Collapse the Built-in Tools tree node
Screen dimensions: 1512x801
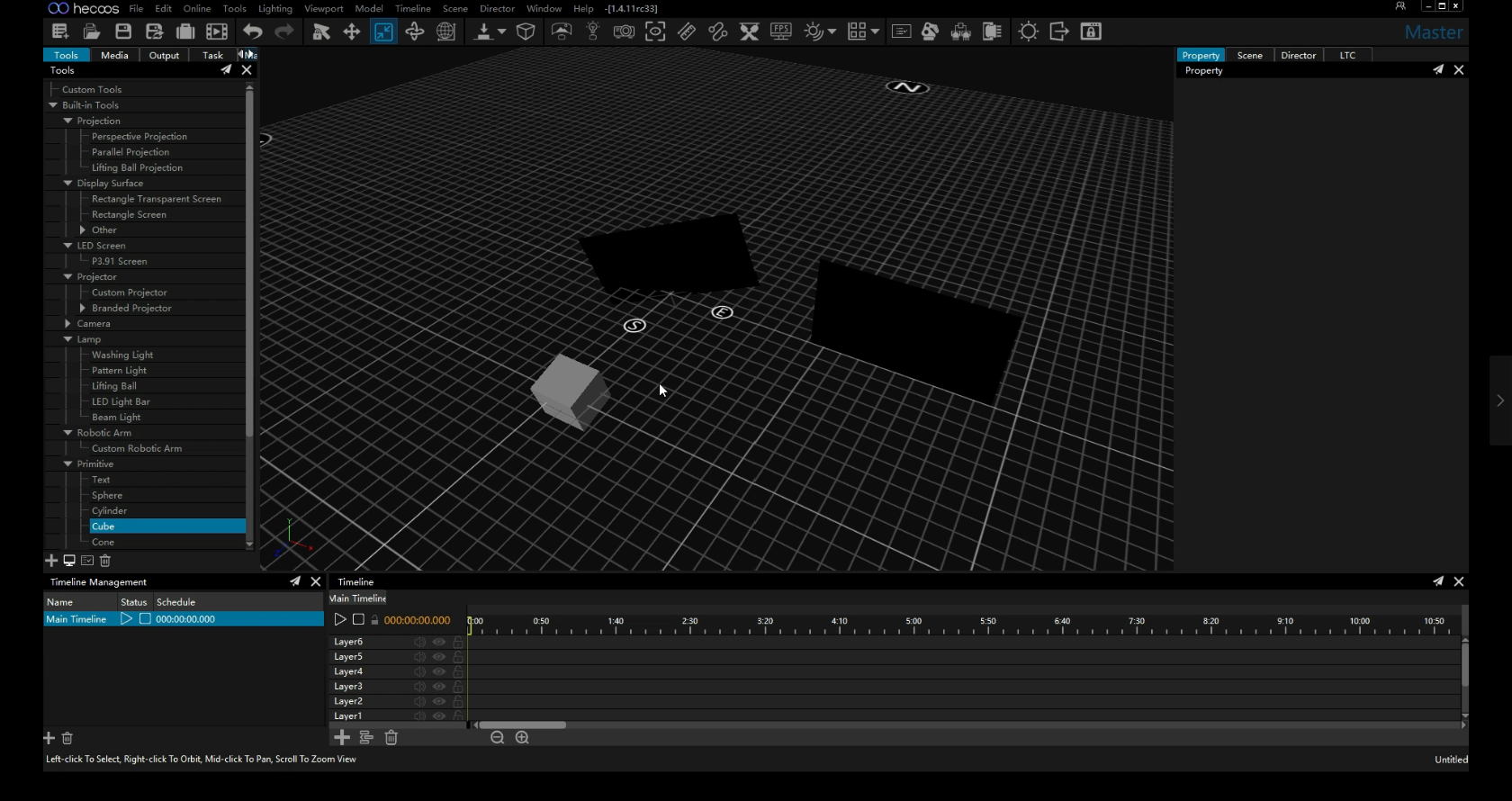pyautogui.click(x=53, y=105)
